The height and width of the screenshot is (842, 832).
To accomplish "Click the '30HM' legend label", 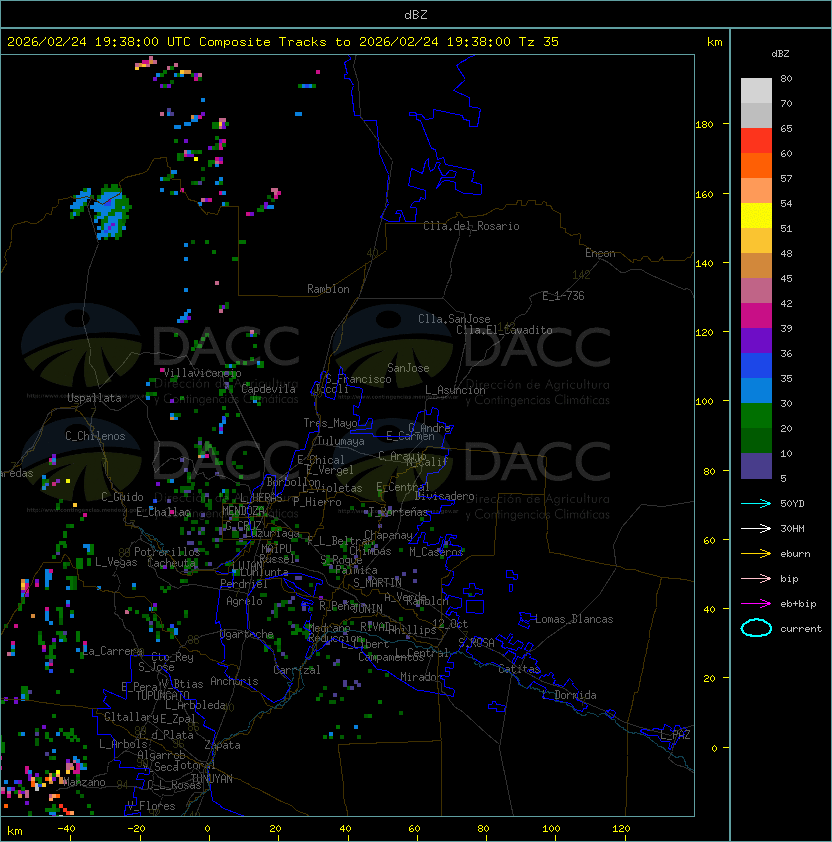I will [792, 529].
